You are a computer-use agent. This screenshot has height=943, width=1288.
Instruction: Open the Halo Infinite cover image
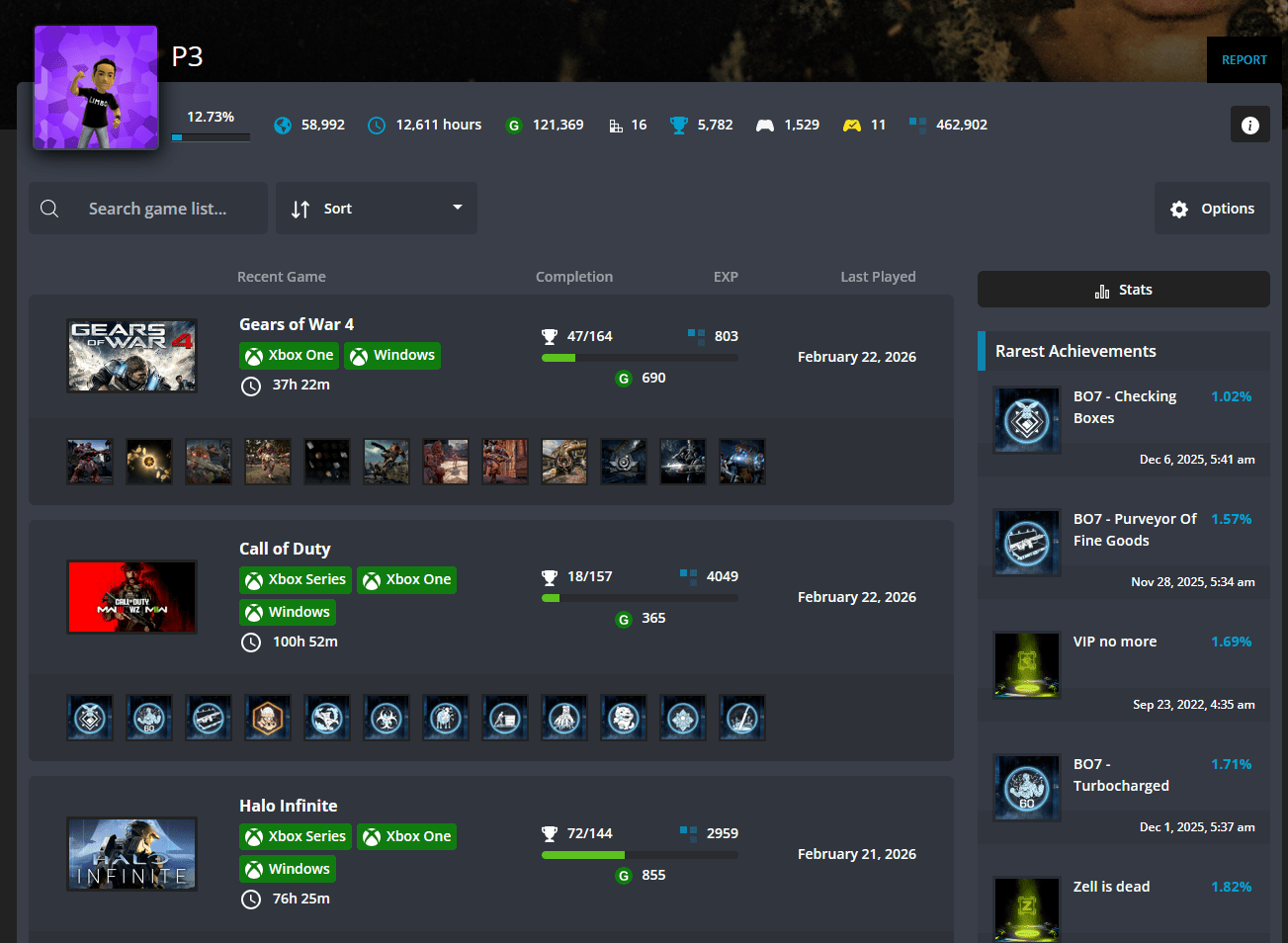click(x=131, y=854)
